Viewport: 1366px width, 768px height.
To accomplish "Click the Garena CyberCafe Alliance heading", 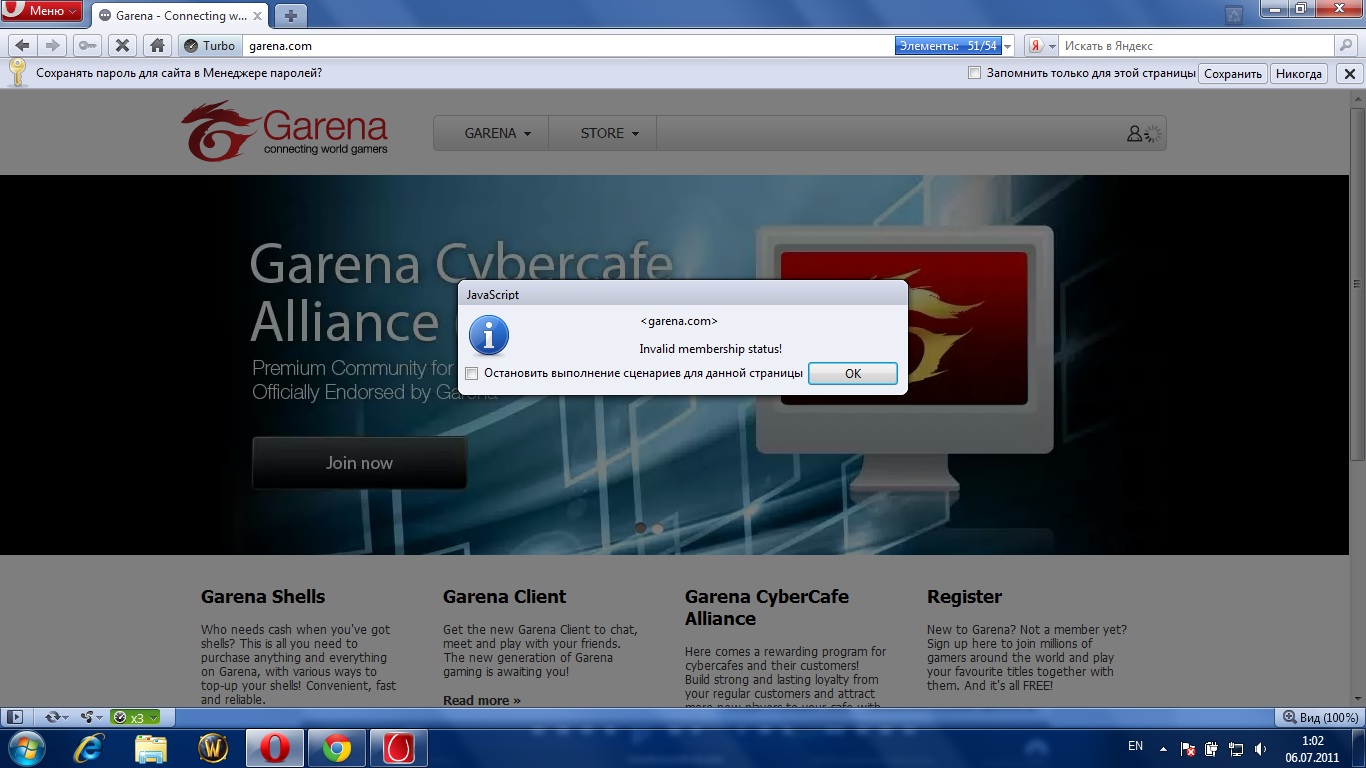I will coord(767,608).
